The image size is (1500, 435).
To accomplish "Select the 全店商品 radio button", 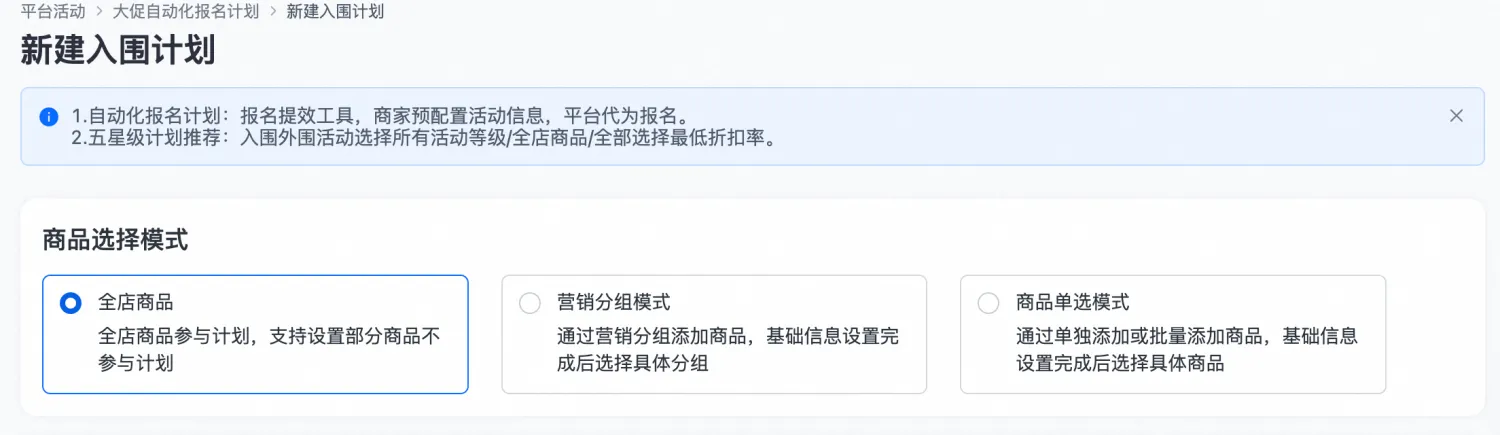I will (x=71, y=303).
